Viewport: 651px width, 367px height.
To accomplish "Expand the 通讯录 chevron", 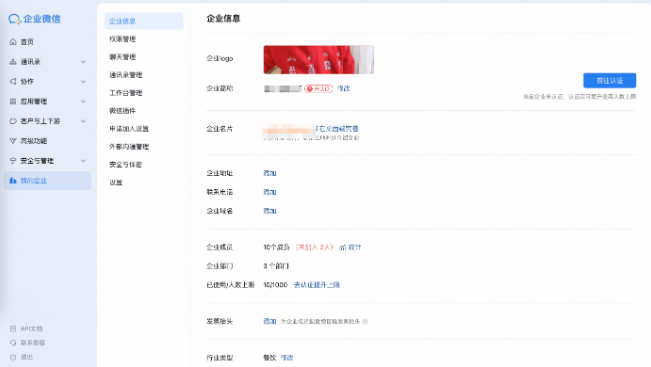I will point(83,61).
